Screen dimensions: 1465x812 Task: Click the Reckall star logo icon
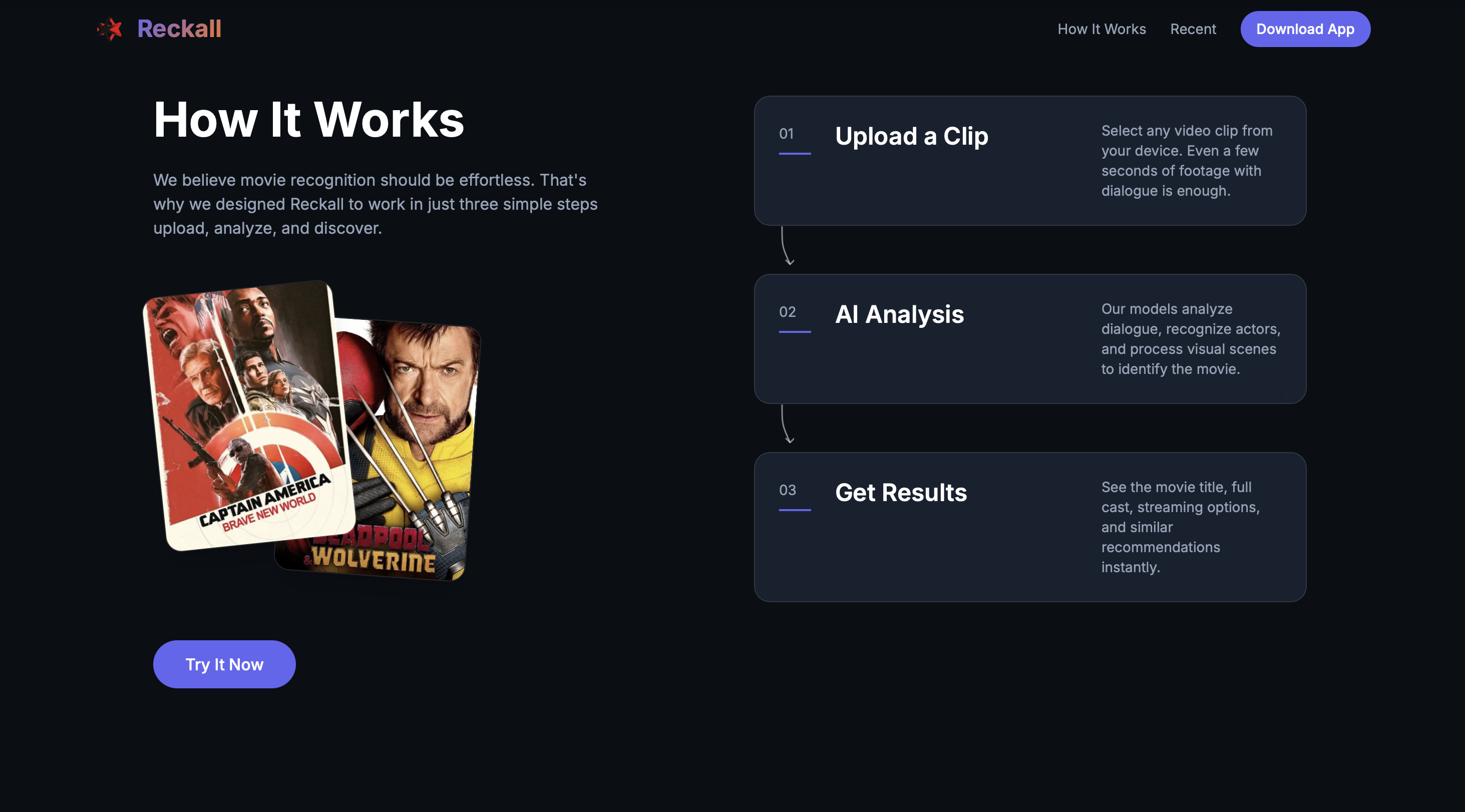coord(110,29)
